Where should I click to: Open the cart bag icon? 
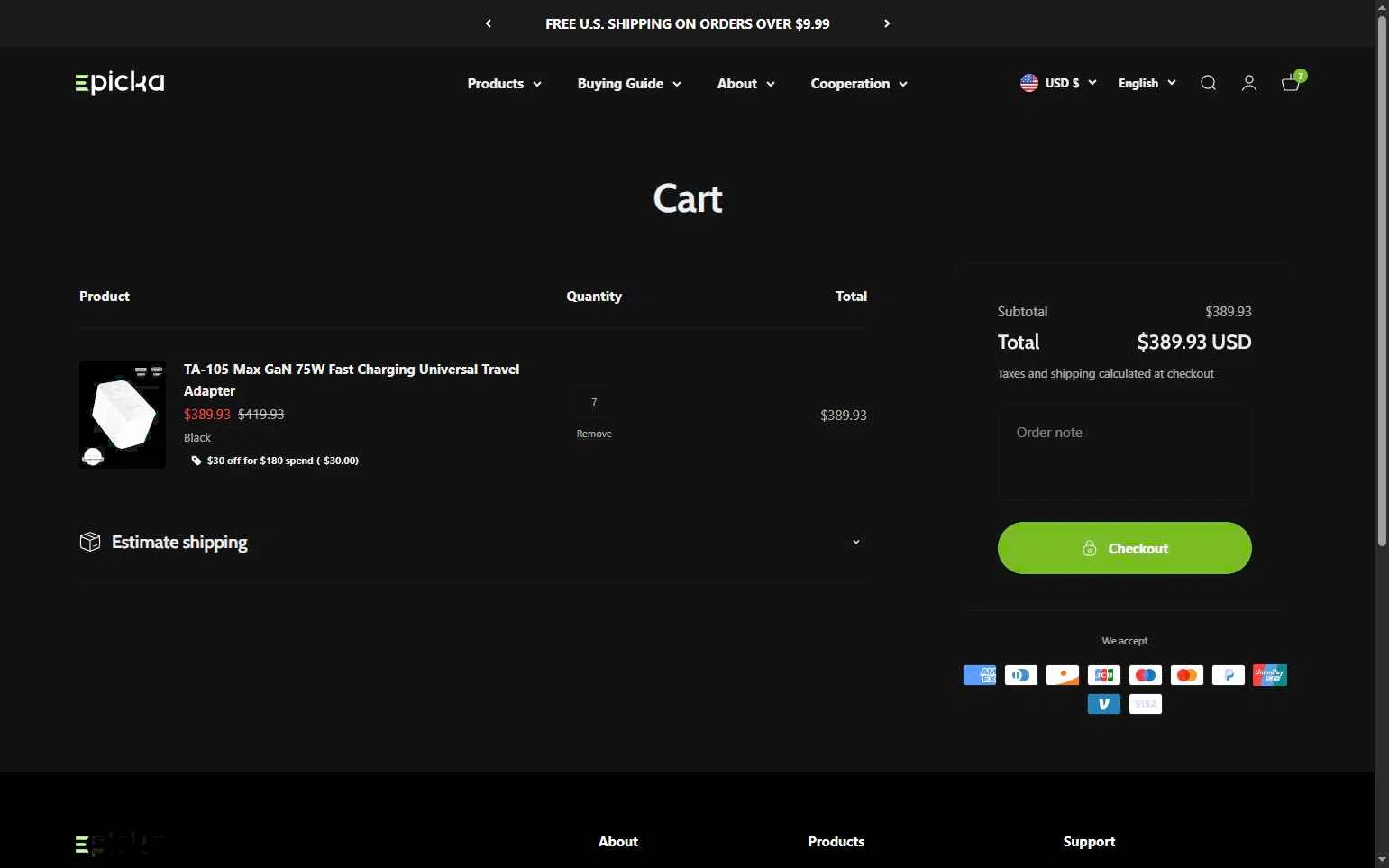[x=1291, y=83]
